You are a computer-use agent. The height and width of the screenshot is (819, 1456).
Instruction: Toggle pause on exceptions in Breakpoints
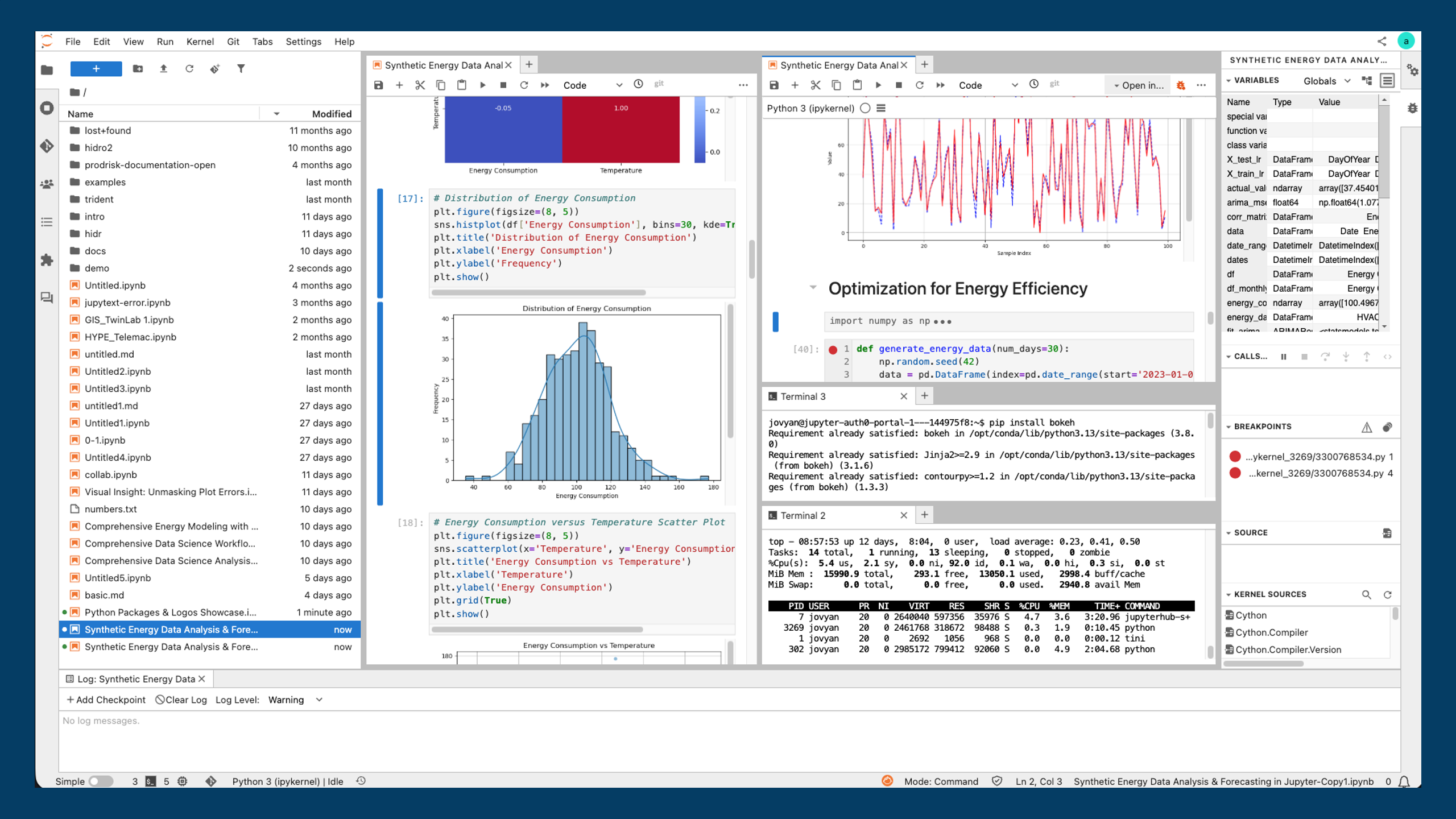[1367, 427]
